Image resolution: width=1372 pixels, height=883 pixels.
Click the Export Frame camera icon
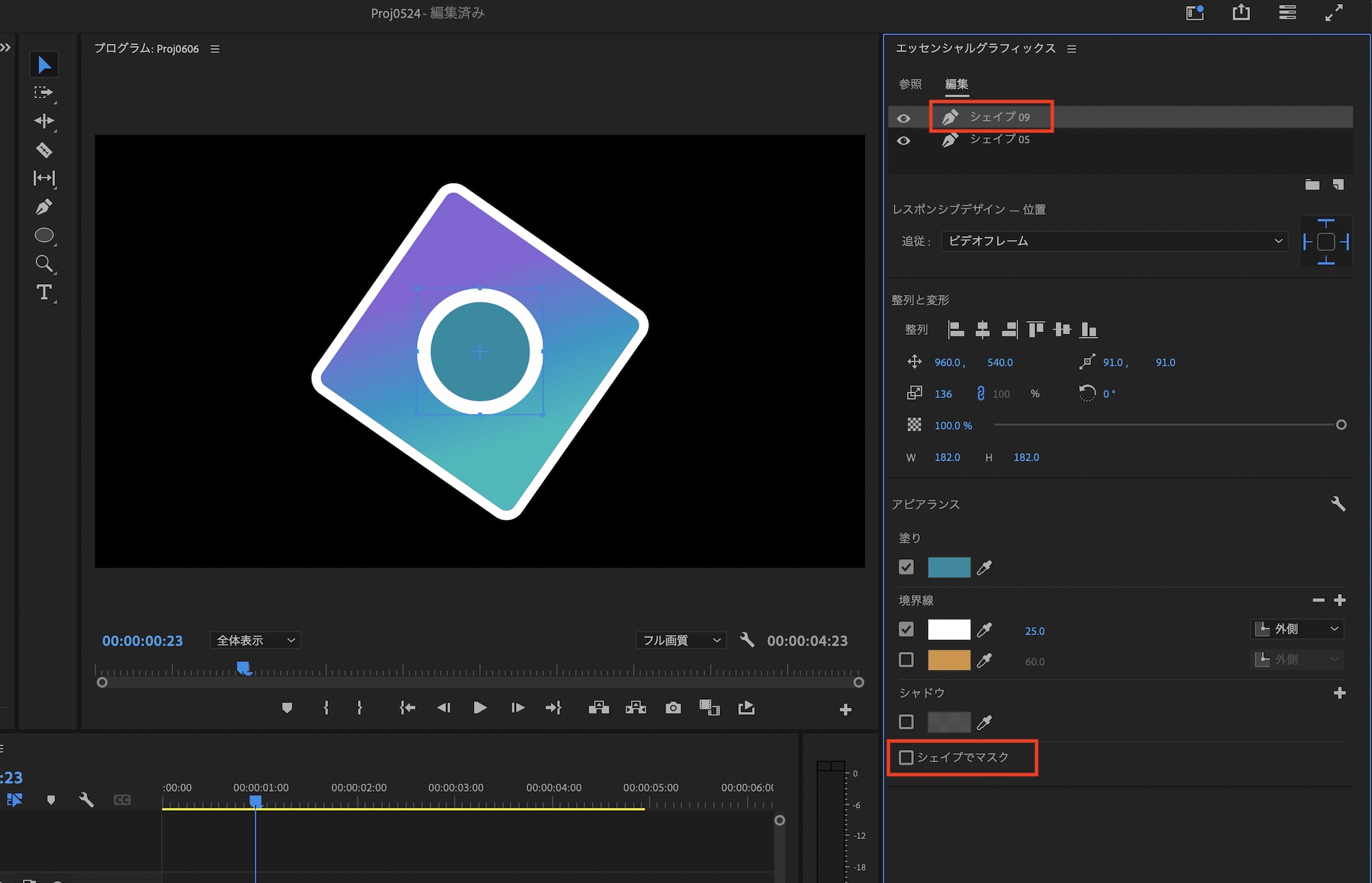coord(673,708)
